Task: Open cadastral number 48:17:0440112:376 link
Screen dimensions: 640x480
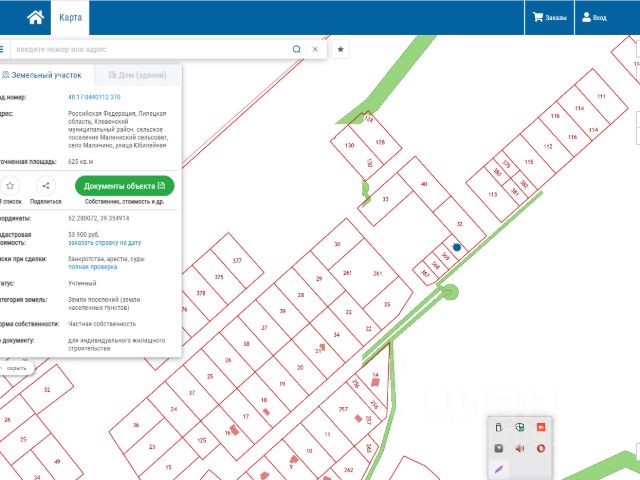Action: pos(94,97)
